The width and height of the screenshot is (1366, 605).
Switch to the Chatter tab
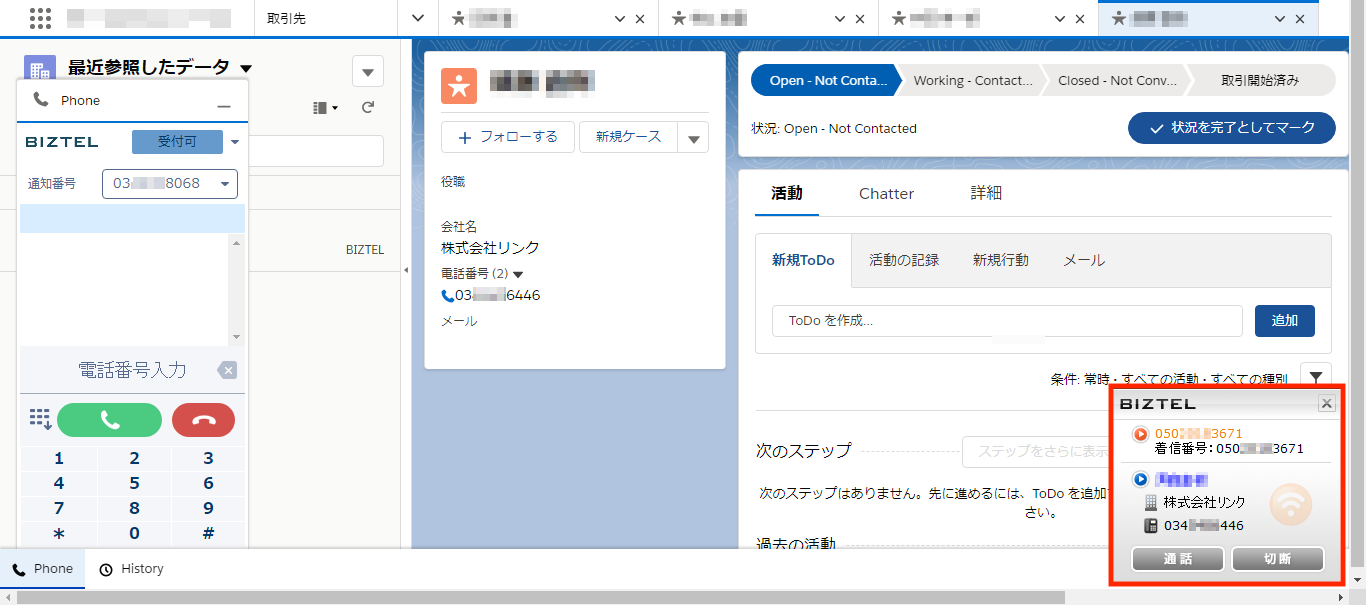(886, 194)
